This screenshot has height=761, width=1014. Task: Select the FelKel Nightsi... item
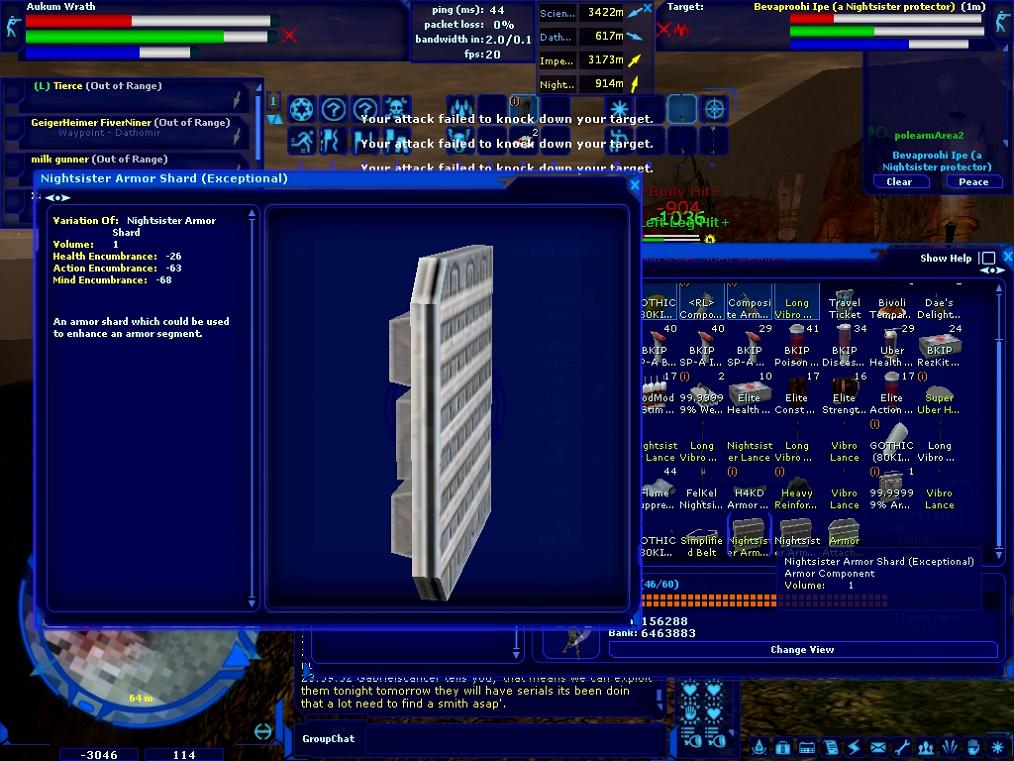coord(701,493)
